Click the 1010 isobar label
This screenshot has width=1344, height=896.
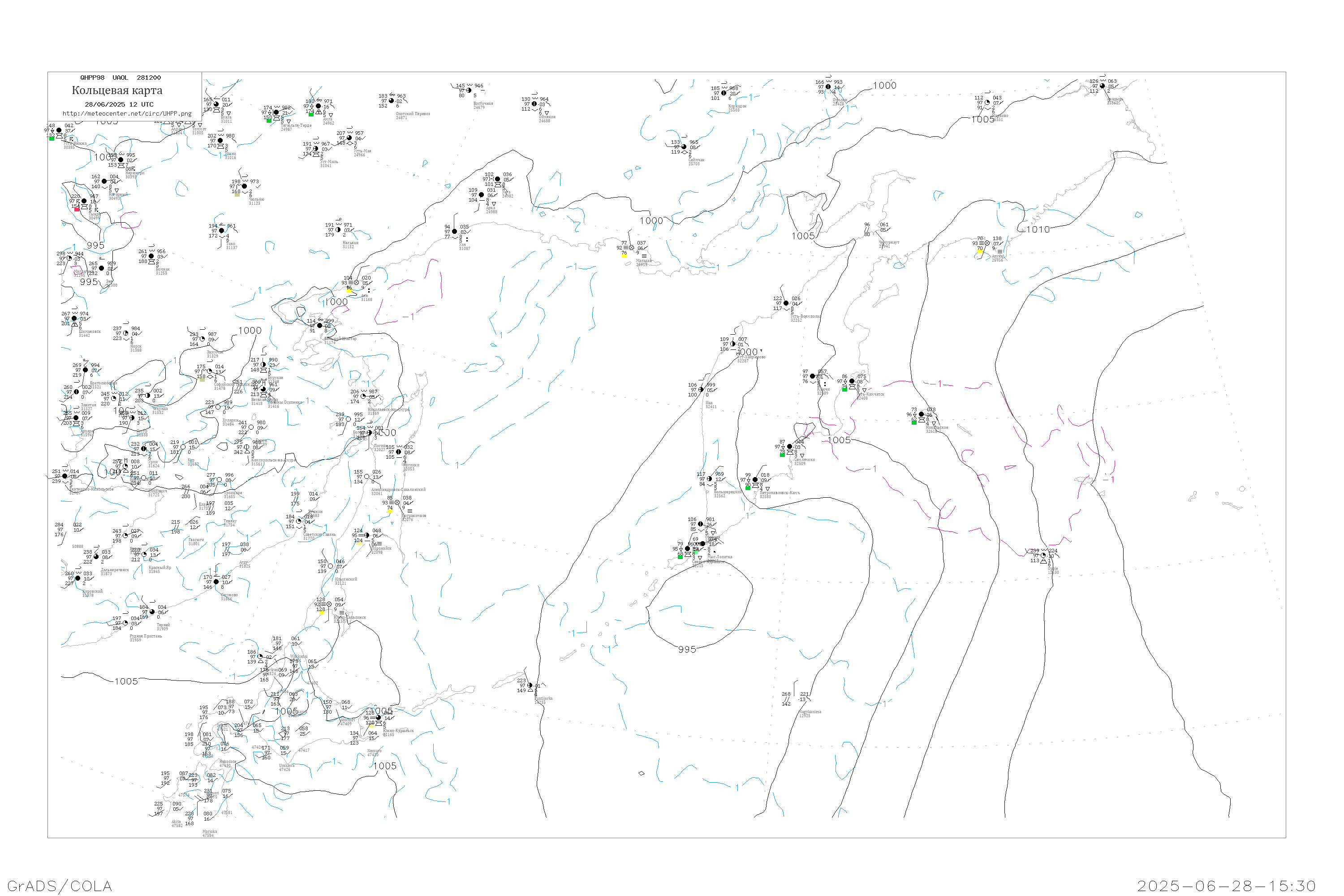click(x=1038, y=230)
